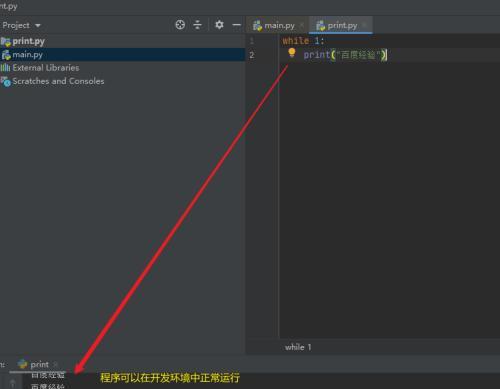500x389 pixels.
Task: Click line number 2 in the gutter
Action: click(x=252, y=55)
